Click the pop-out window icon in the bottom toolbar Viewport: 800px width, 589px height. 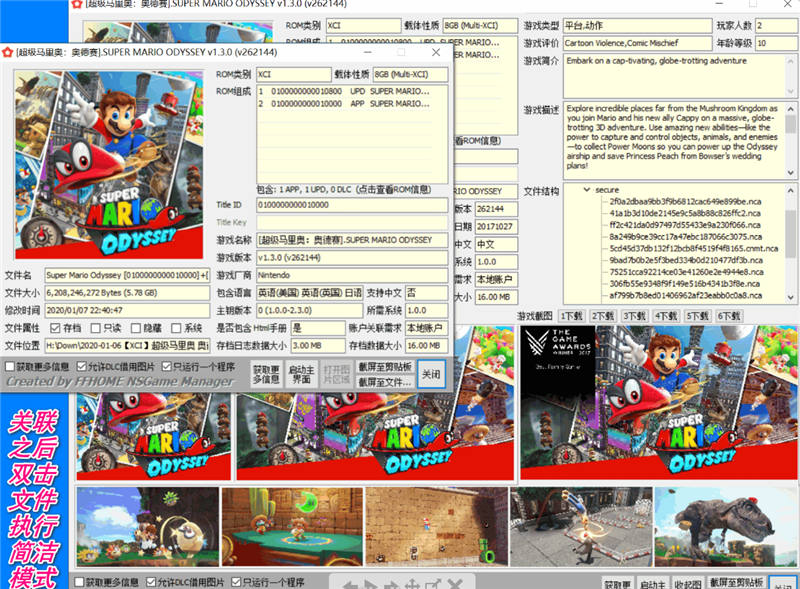(x=433, y=584)
